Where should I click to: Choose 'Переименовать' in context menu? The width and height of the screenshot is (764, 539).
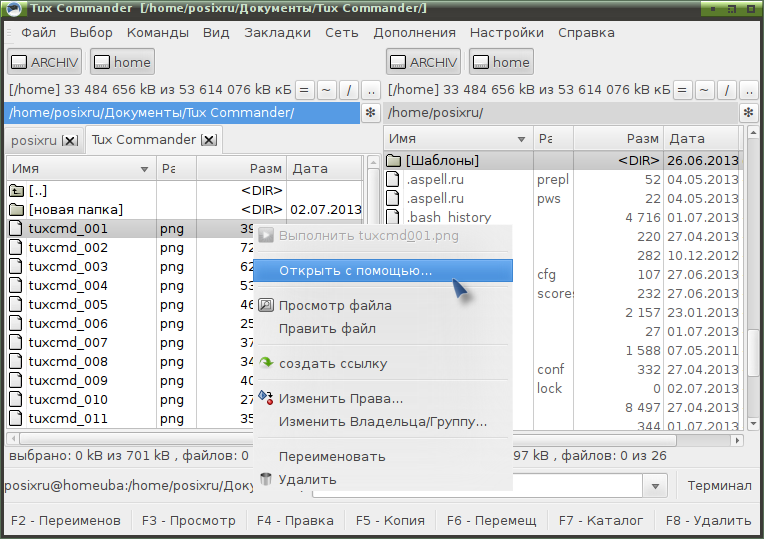383,457
